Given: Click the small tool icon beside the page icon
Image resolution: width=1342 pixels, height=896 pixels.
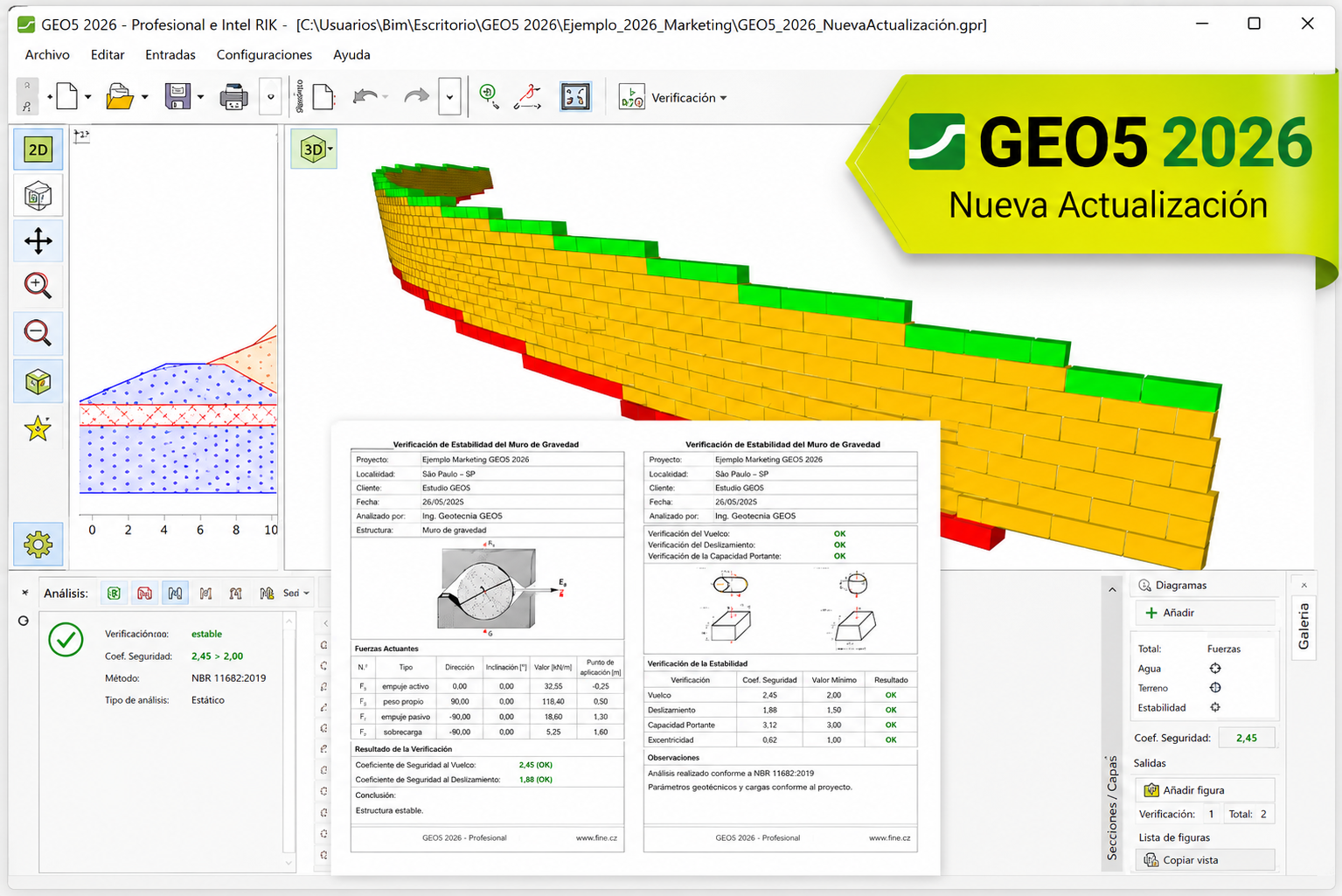Looking at the screenshot, I should click(x=300, y=96).
